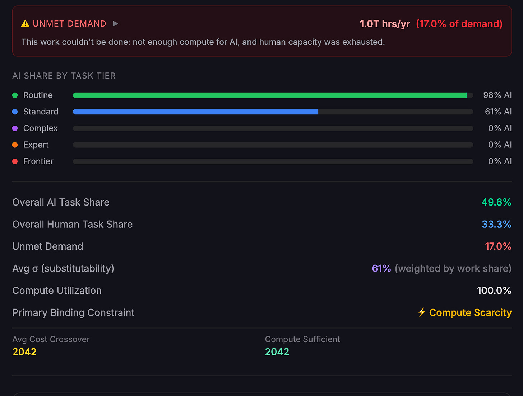Click the Compute Scarcity constraint label
523x396 pixels.
470,313
